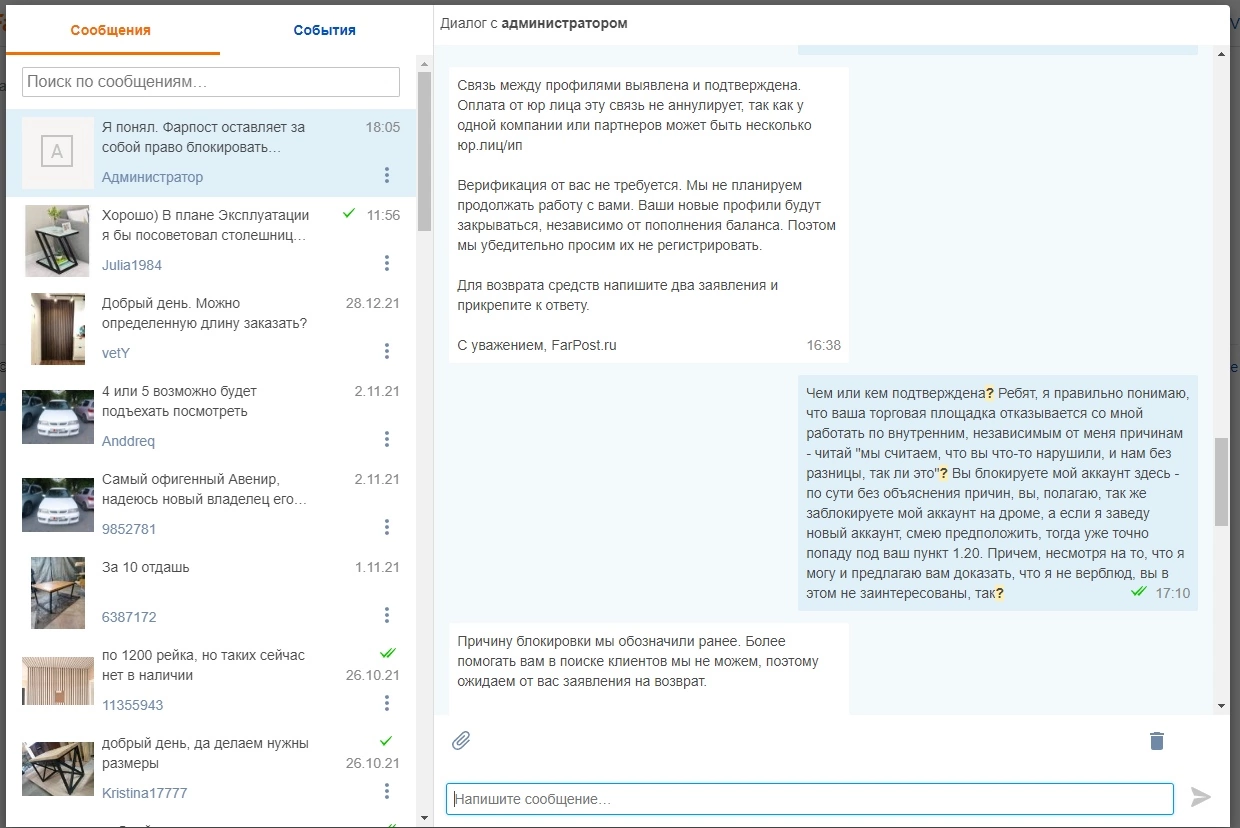The height and width of the screenshot is (828, 1240).
Task: Click the username vetY
Action: 116,353
